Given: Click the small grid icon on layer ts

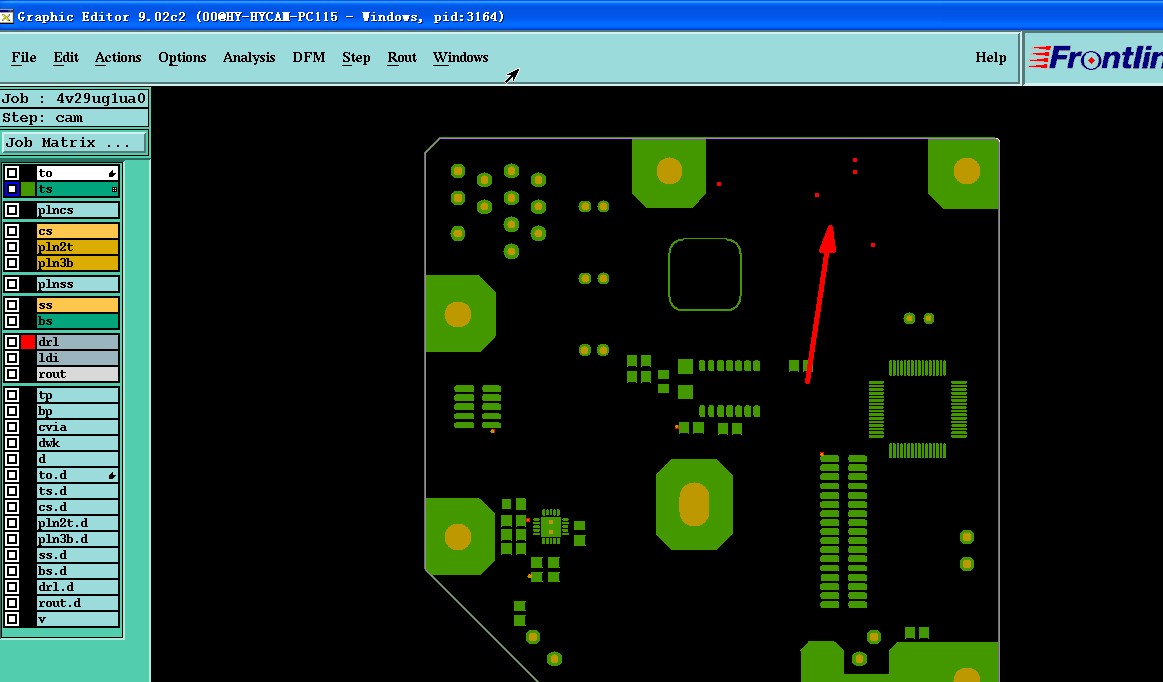Looking at the screenshot, I should pyautogui.click(x=113, y=190).
